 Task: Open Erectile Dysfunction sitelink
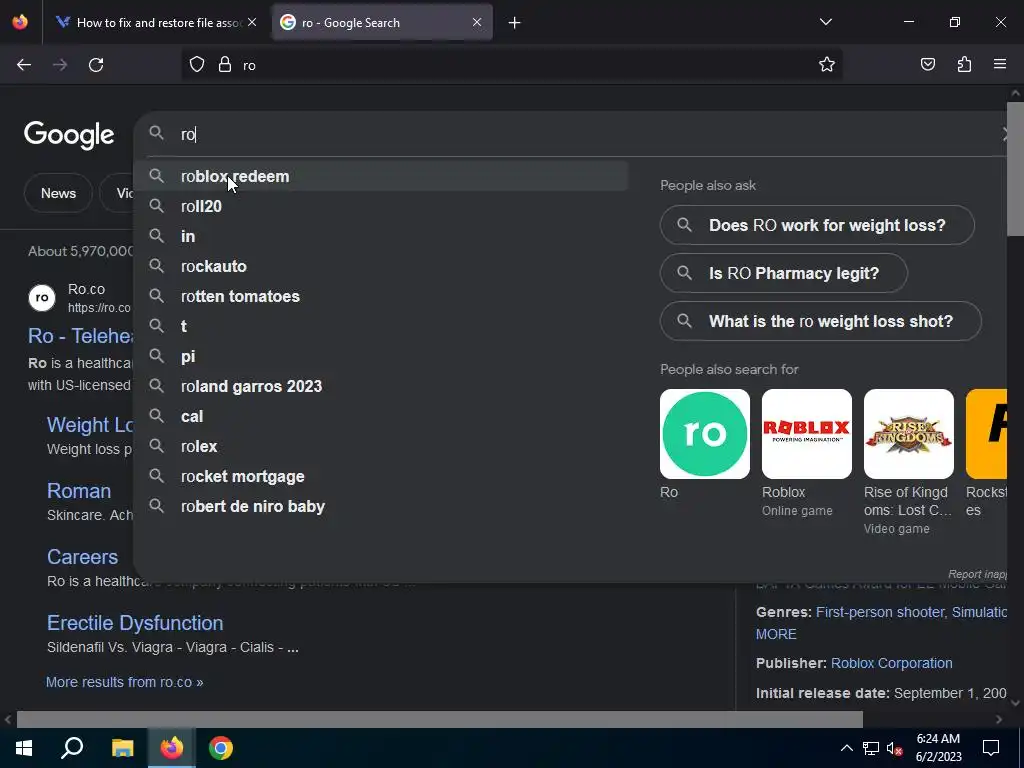135,623
